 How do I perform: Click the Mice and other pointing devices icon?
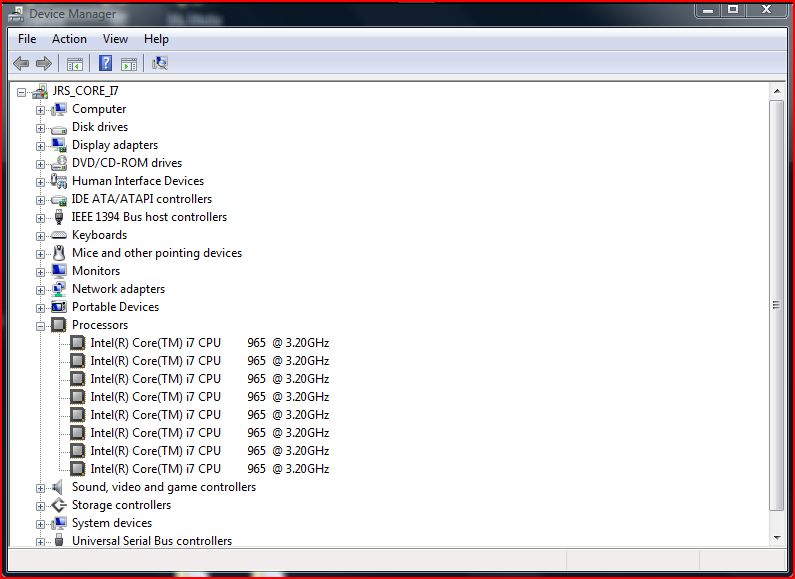59,253
